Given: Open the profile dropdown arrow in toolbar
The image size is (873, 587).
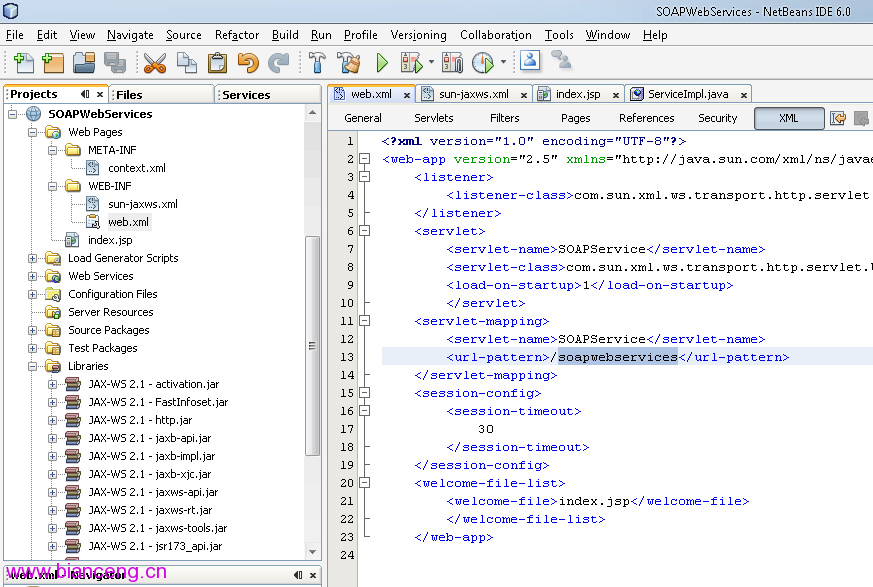Looking at the screenshot, I should 503,62.
